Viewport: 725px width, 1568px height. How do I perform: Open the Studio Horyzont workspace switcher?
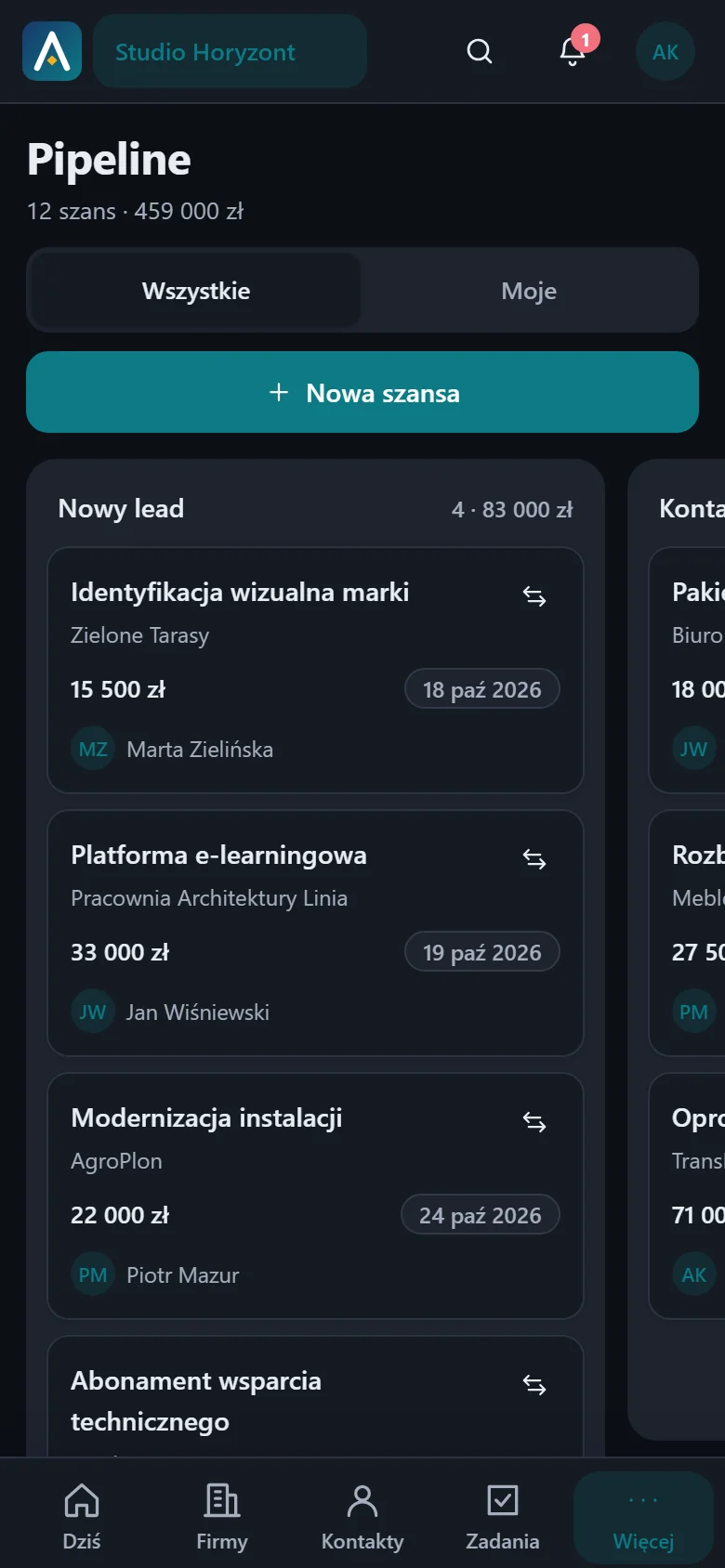tap(230, 51)
